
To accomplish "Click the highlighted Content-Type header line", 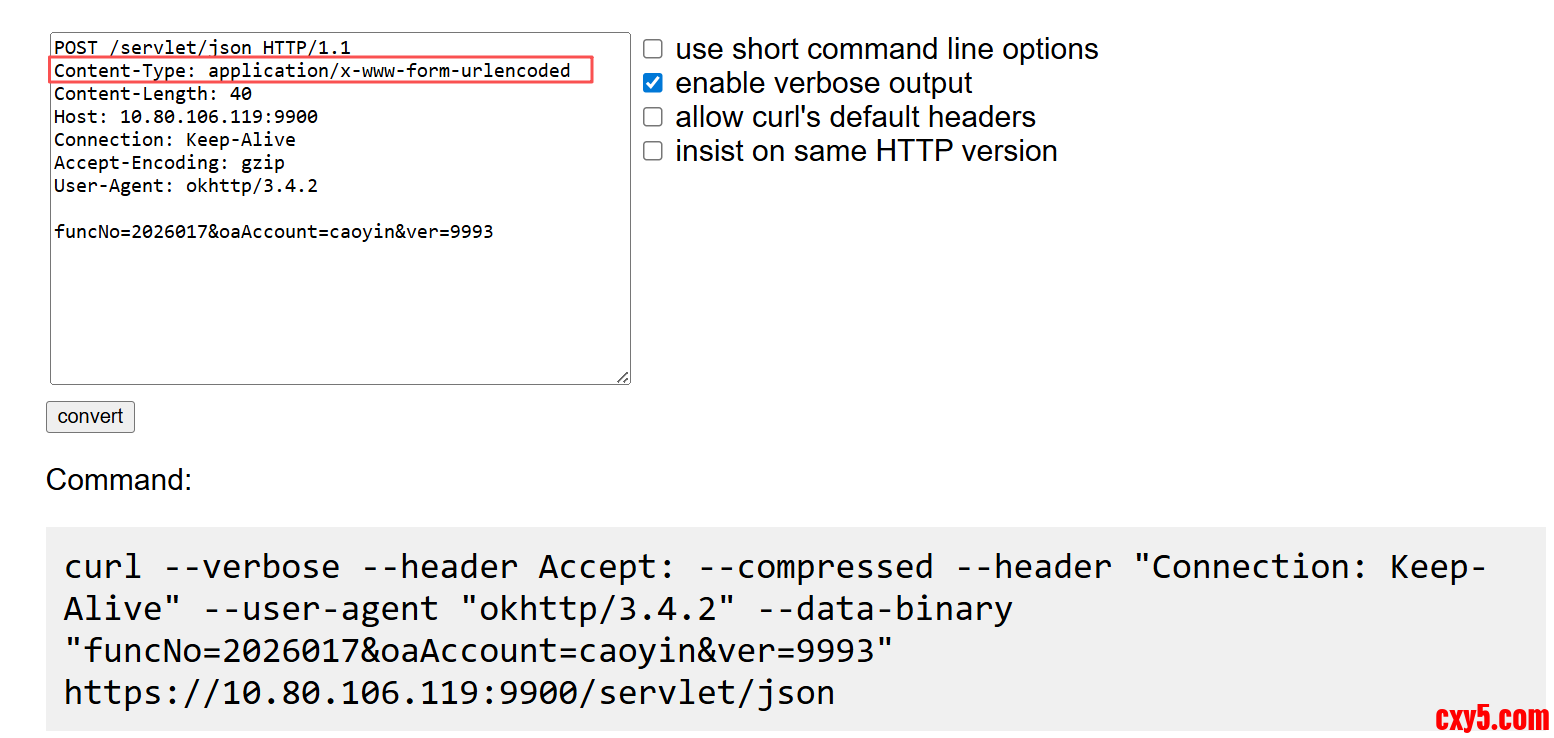I will click(312, 70).
